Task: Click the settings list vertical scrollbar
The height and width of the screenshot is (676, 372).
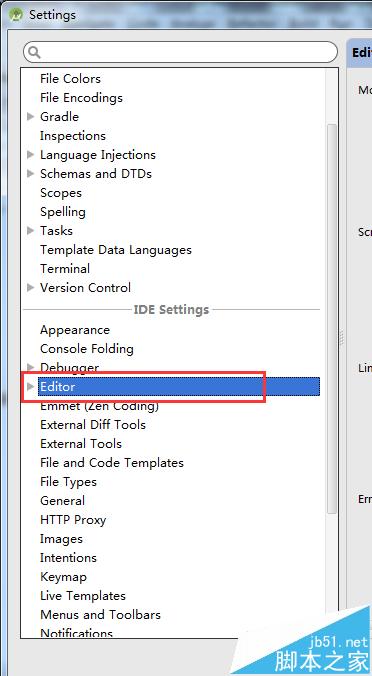Action: click(x=332, y=318)
